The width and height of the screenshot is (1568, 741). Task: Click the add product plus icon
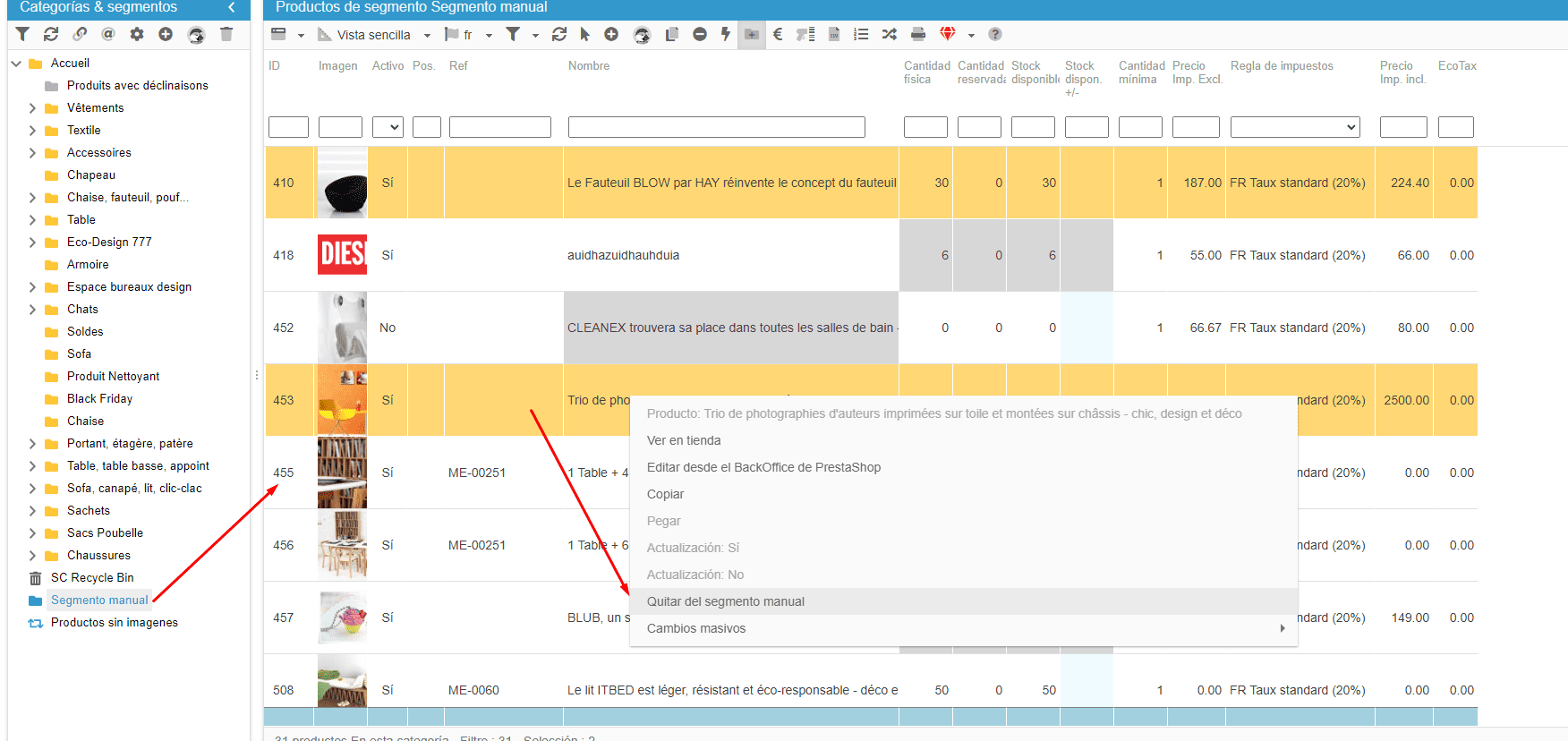coord(611,34)
